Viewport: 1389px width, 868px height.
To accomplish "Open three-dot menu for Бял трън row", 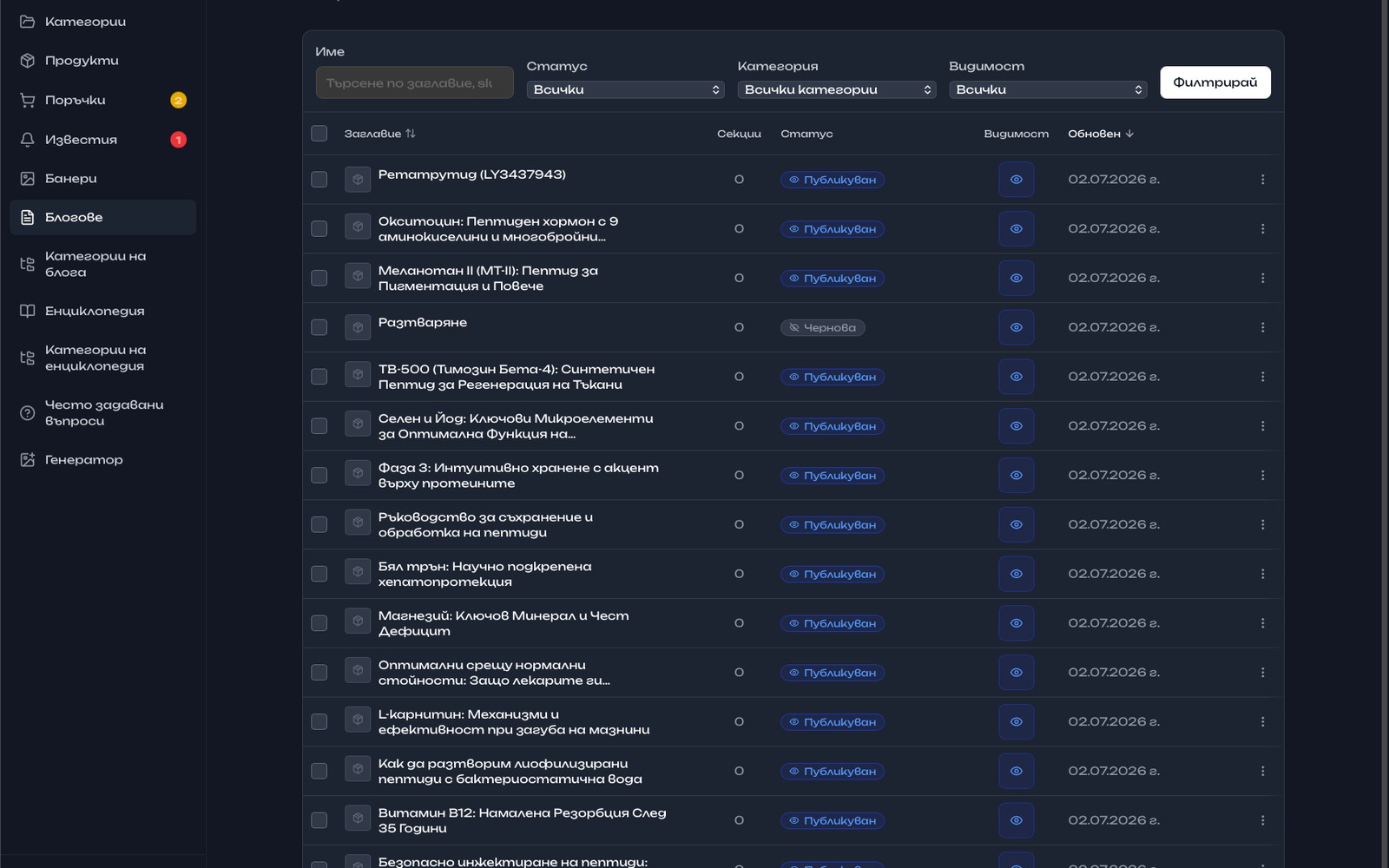I will (1262, 574).
